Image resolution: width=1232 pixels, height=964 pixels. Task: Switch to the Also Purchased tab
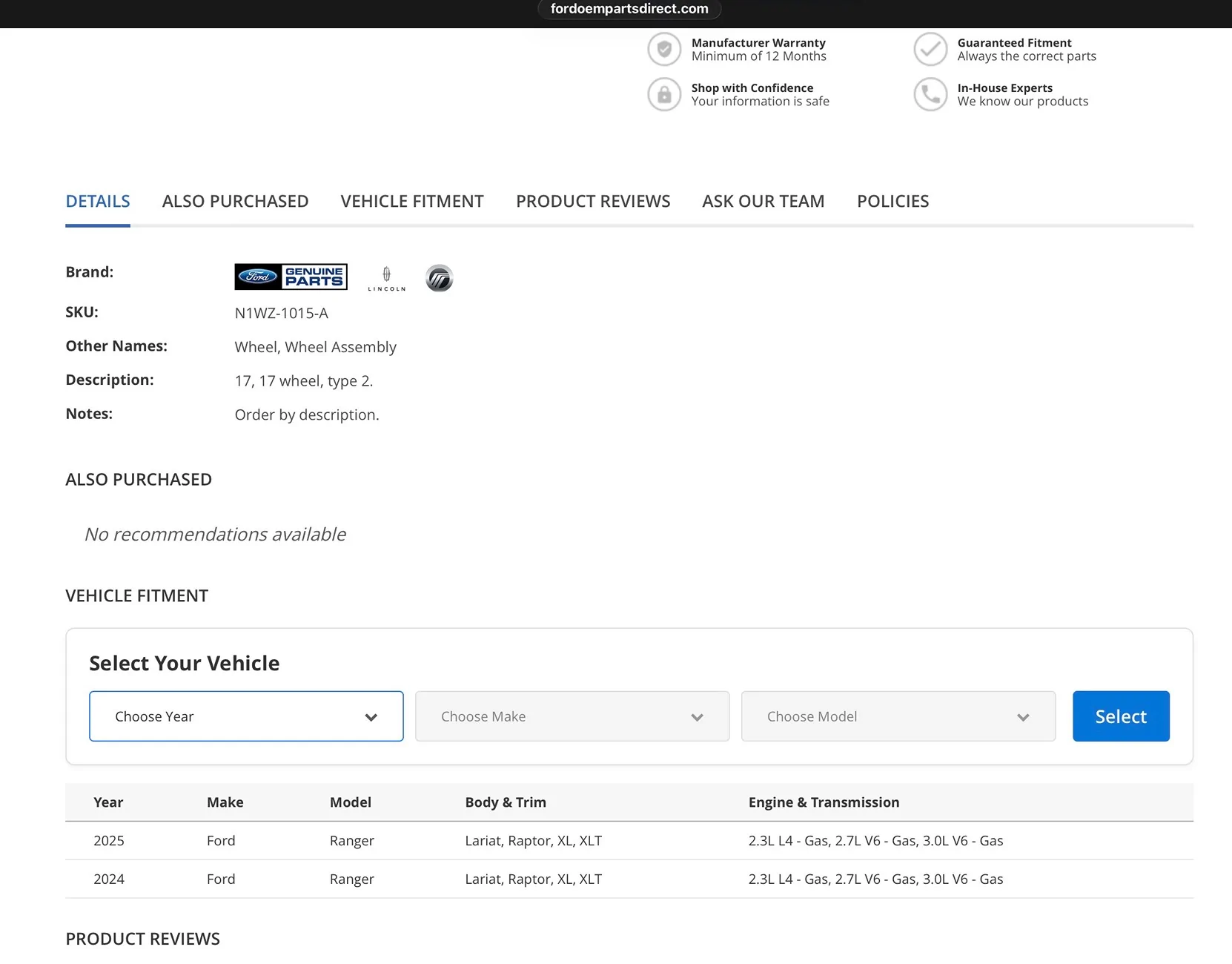coord(236,201)
